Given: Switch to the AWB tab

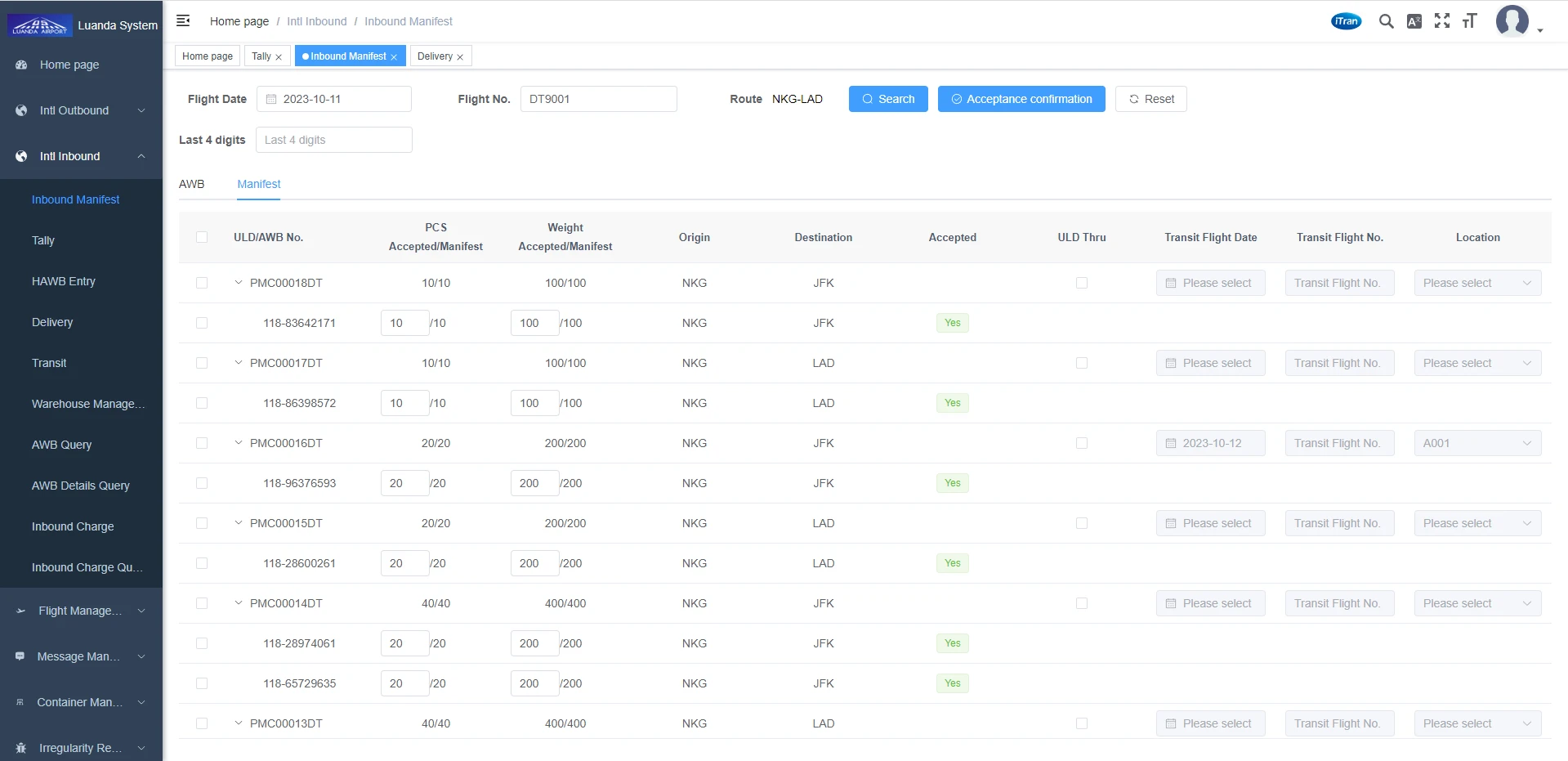Looking at the screenshot, I should (192, 184).
